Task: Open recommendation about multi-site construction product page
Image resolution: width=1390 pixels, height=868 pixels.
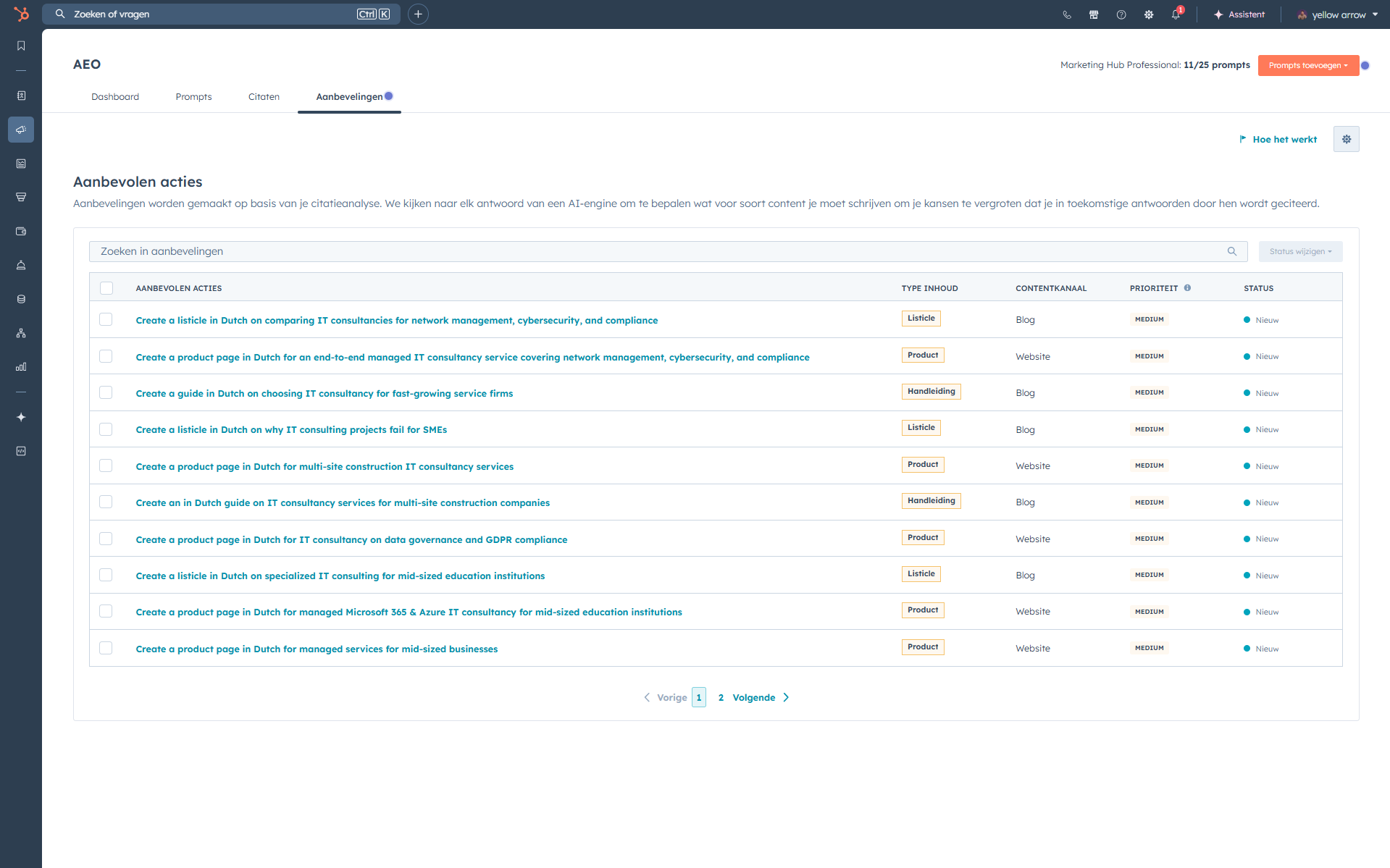Action: pos(325,466)
